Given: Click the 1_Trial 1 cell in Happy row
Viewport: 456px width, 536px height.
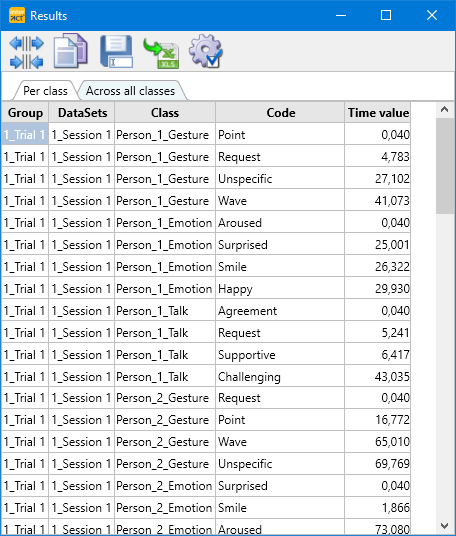Looking at the screenshot, I should pyautogui.click(x=25, y=289).
